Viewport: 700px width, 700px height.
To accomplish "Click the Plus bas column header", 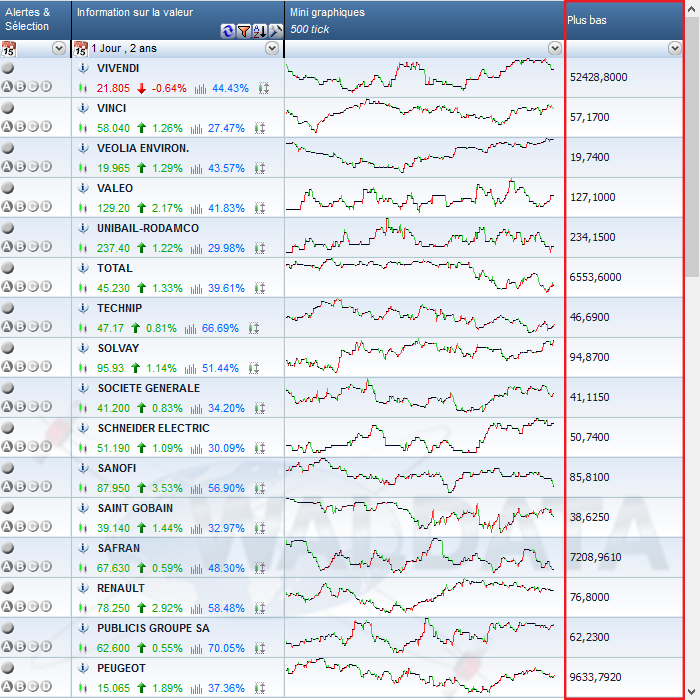I will coord(624,20).
